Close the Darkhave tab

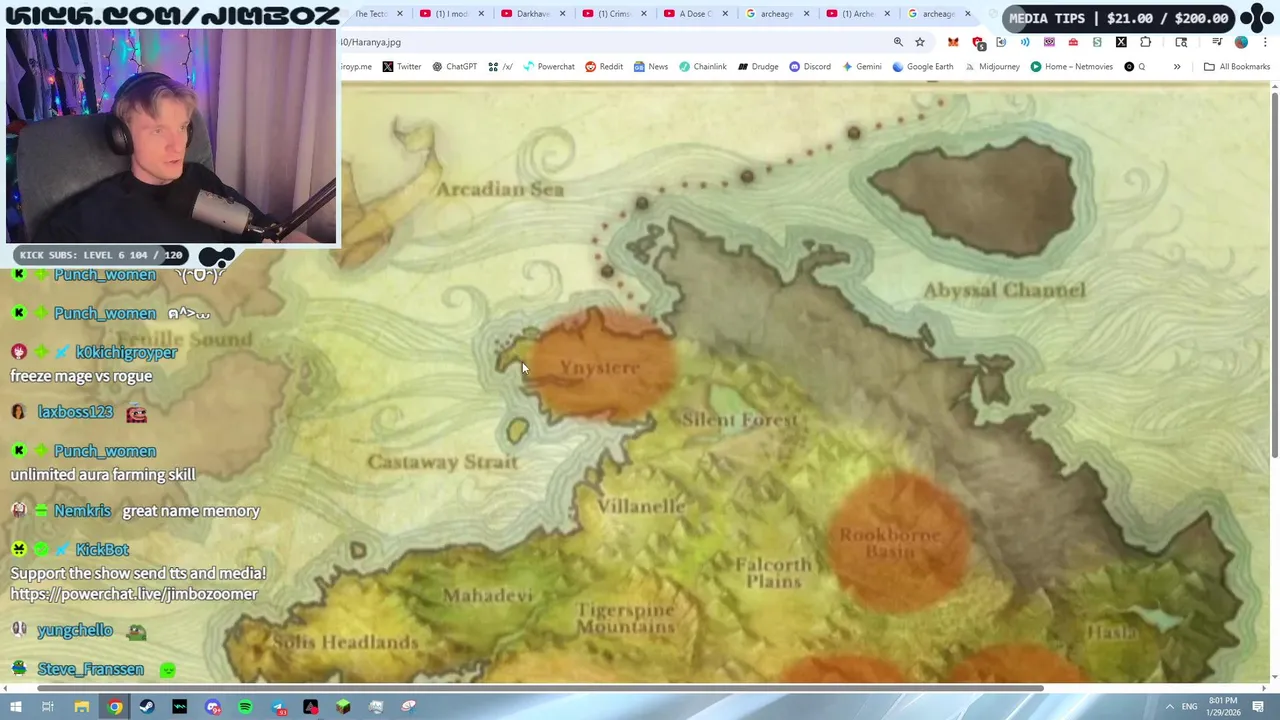tap(563, 14)
